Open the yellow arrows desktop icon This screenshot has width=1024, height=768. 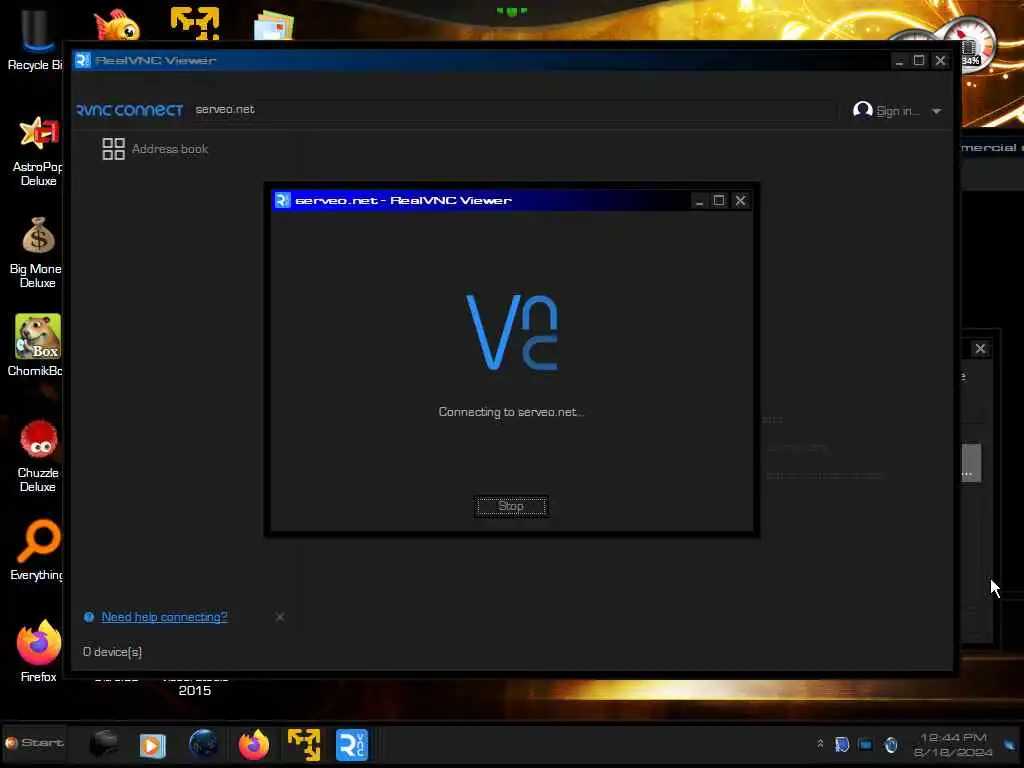[195, 23]
